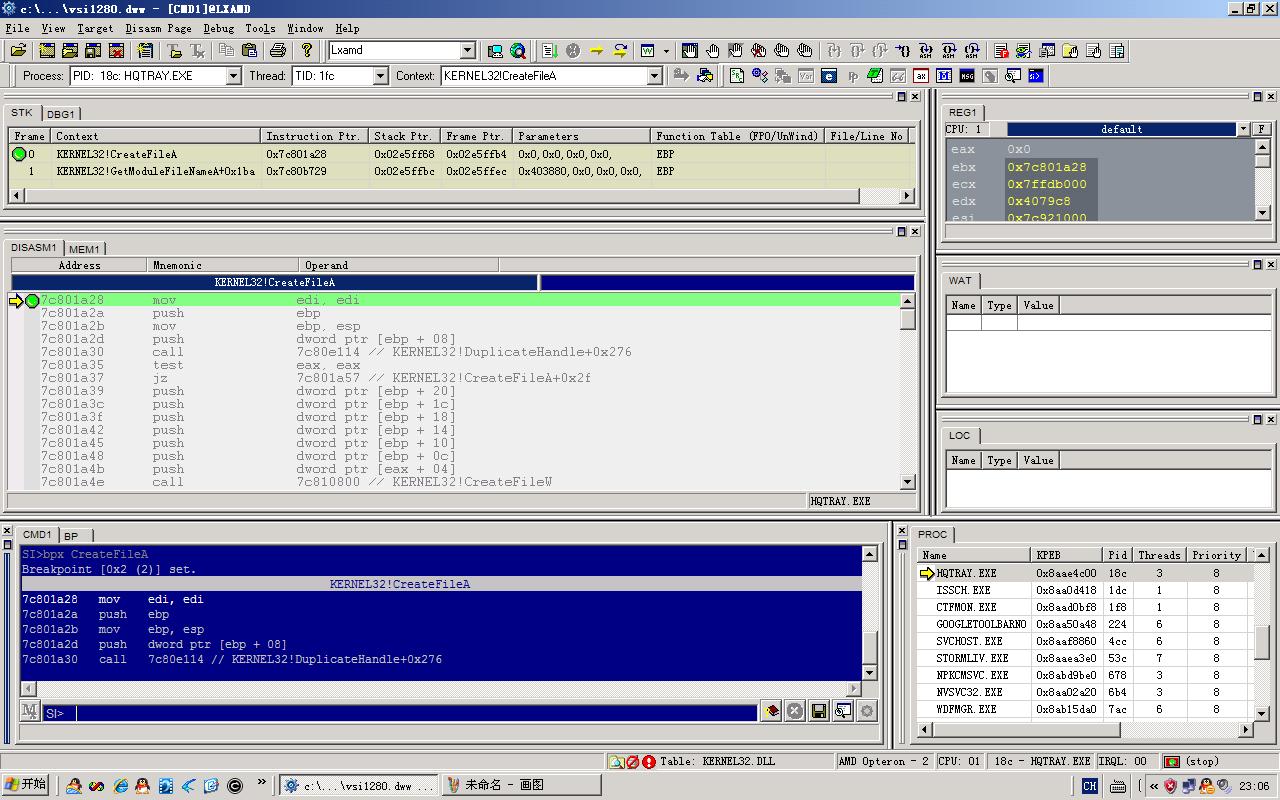The height and width of the screenshot is (800, 1280).
Task: Switch to the DBG1 tab
Action: (61, 114)
